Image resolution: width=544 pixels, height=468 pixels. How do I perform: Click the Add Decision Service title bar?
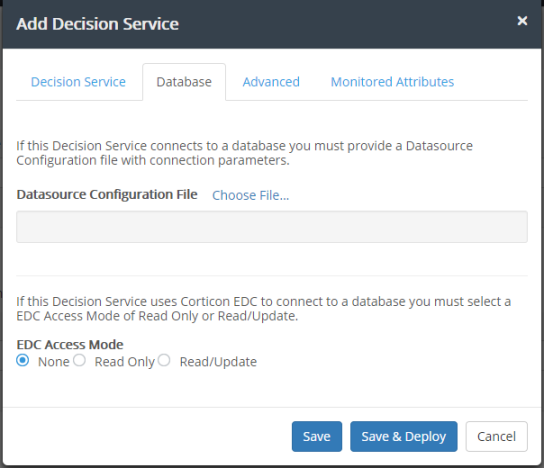(272, 24)
